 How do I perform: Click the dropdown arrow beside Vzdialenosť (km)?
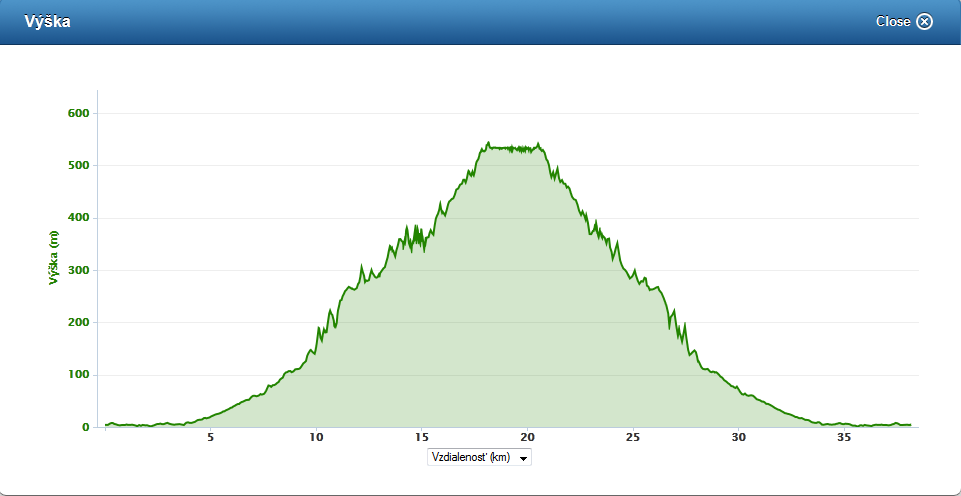524,458
